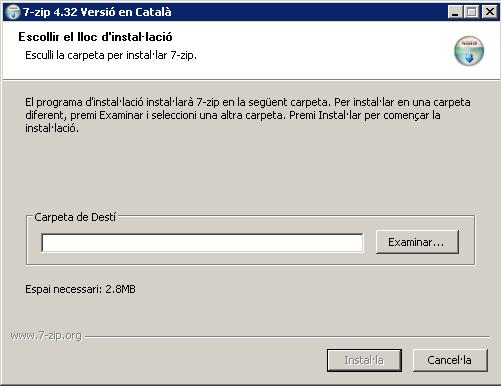The width and height of the screenshot is (501, 386).
Task: Close the 7-zip setup window
Action: (489, 12)
